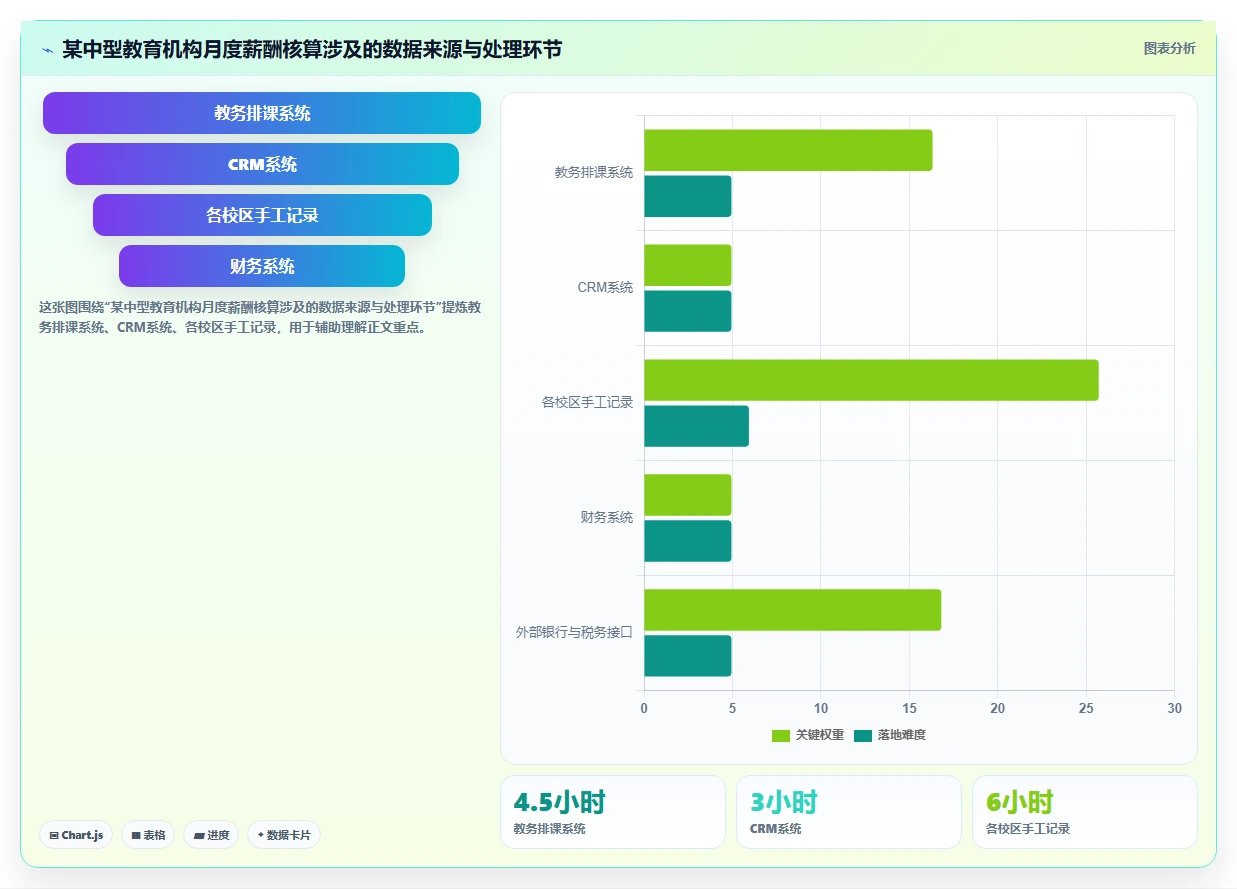Click the 落地难度 bar for 各校区手工记录
The image size is (1237, 889).
pos(696,426)
